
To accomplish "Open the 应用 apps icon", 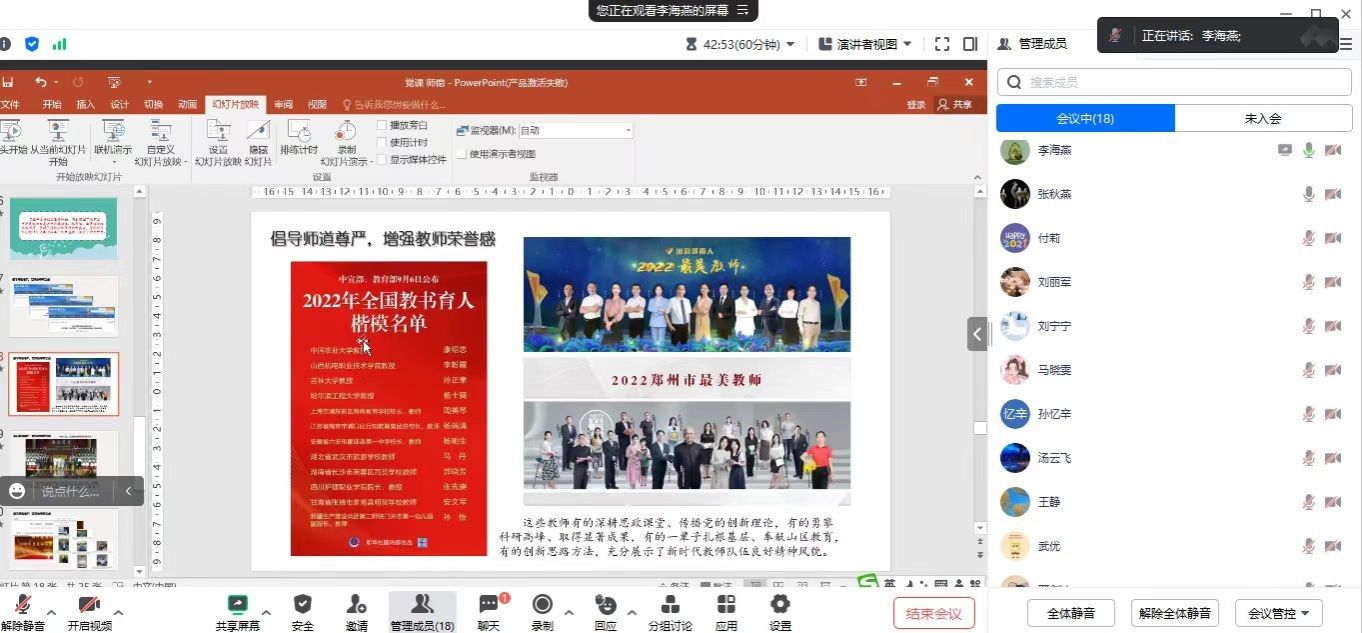I will click(x=726, y=604).
